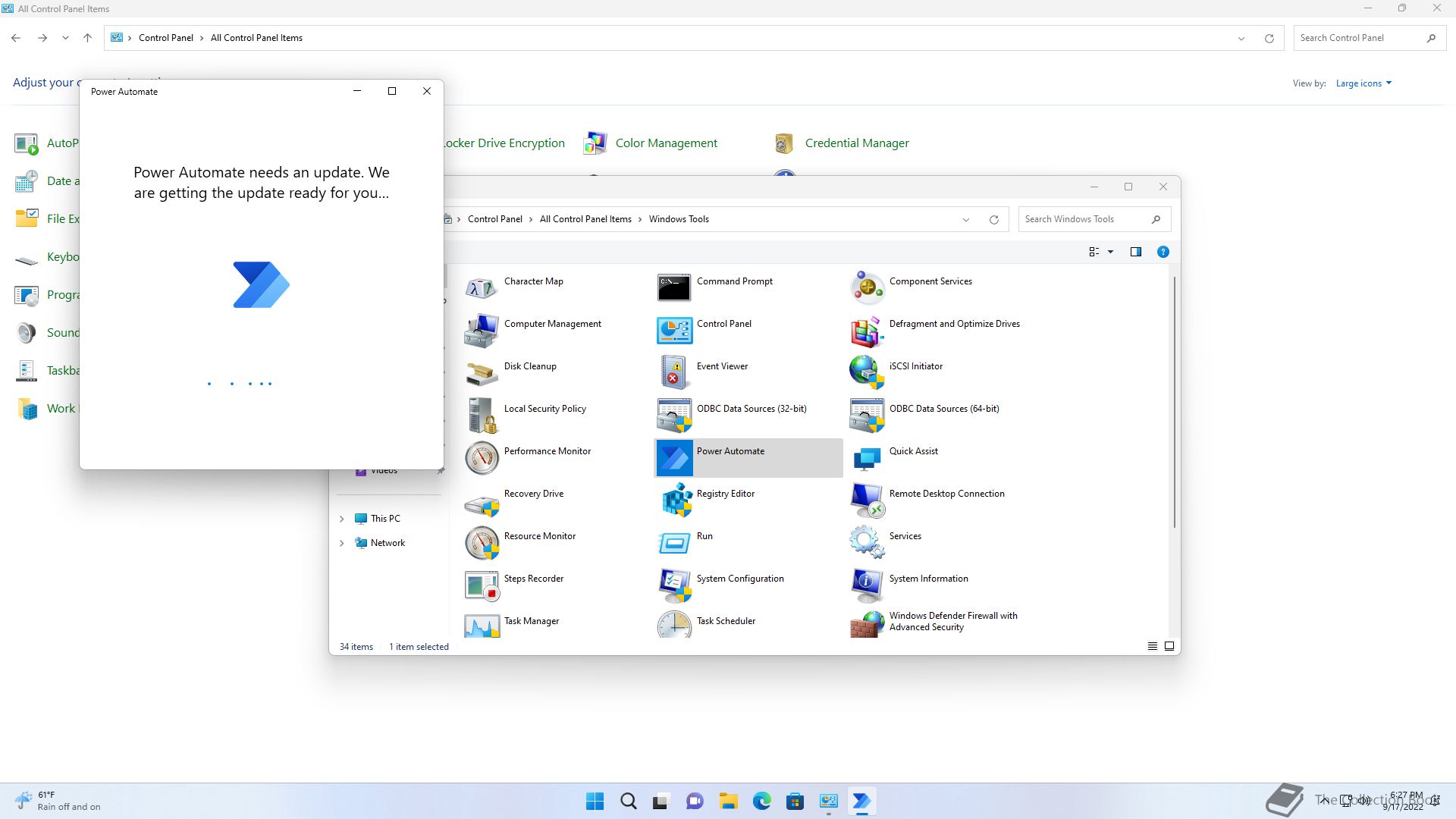Open Task Manager icon
The height and width of the screenshot is (819, 1456).
(x=482, y=625)
